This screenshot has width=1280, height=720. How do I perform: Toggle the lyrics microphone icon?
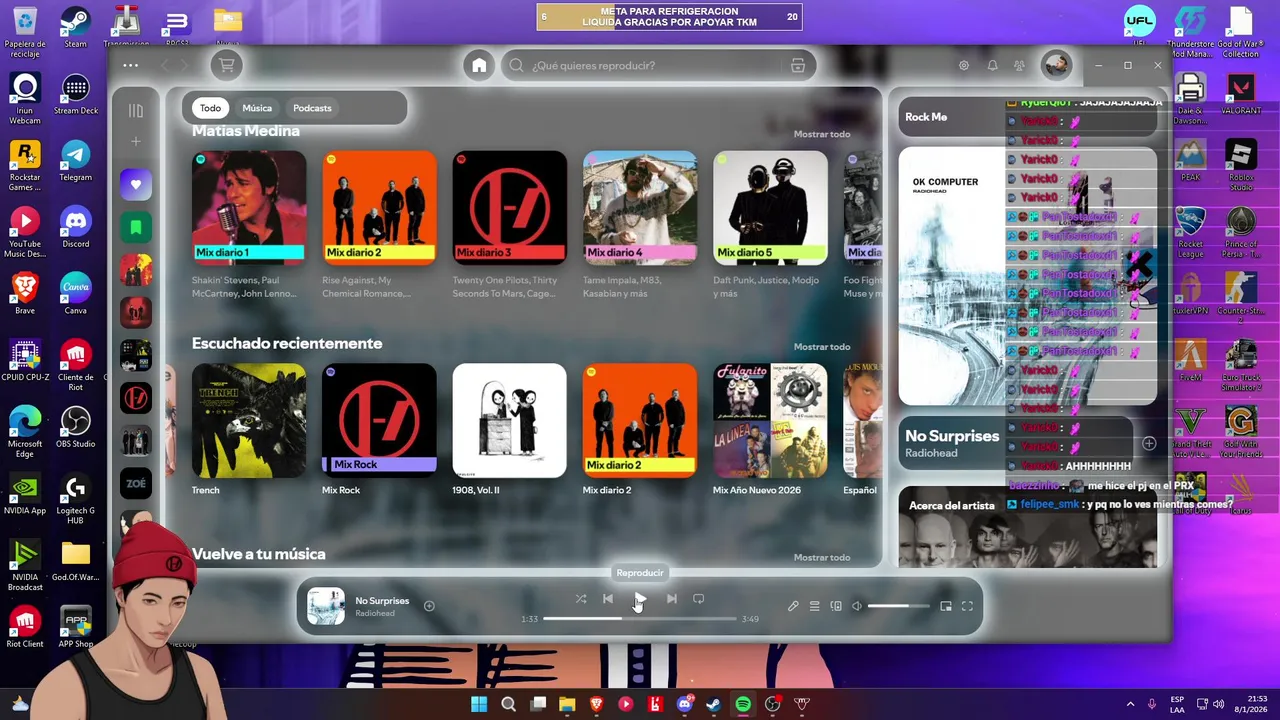click(793, 606)
